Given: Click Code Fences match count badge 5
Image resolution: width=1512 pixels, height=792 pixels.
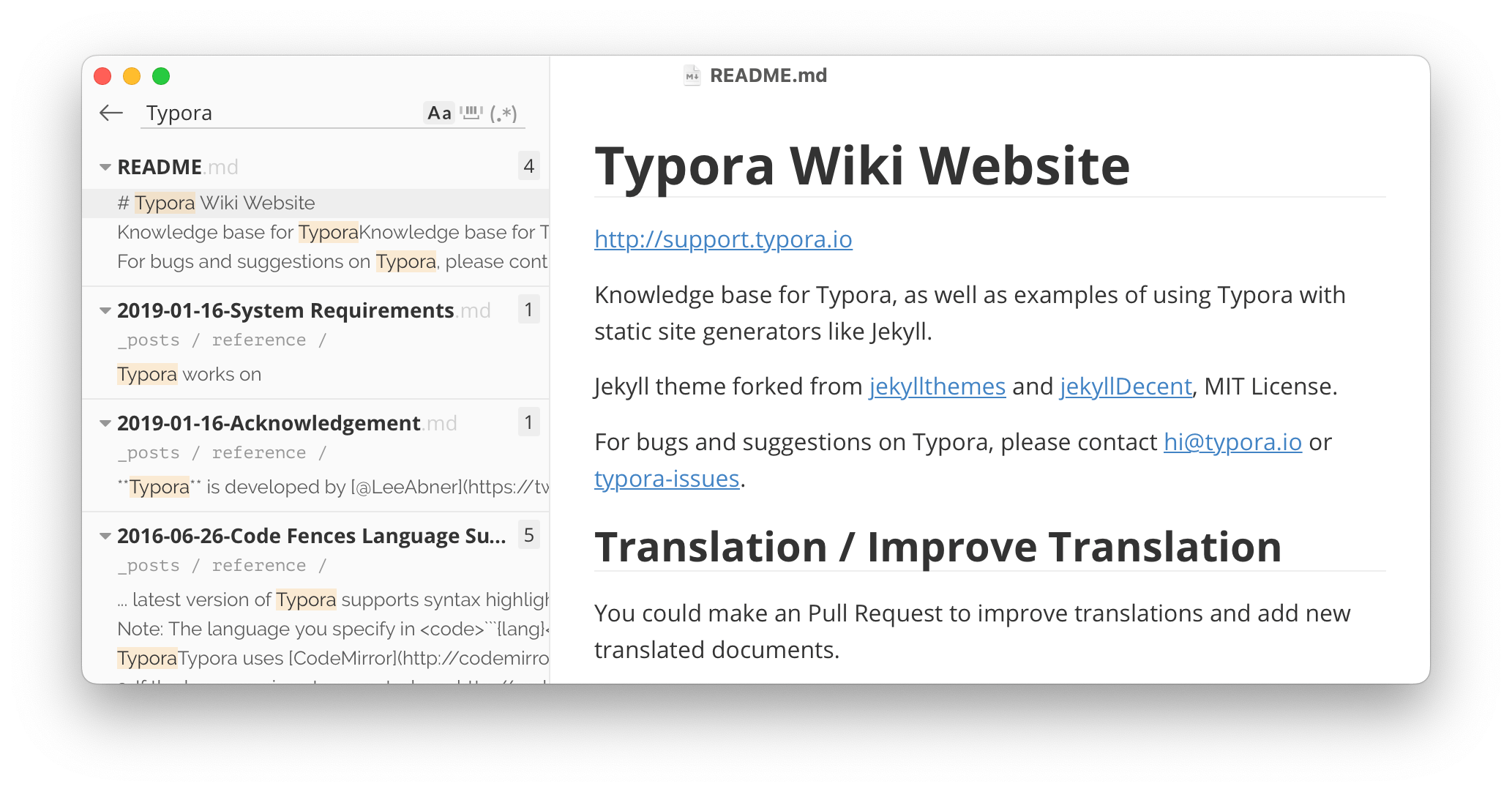Looking at the screenshot, I should (529, 535).
